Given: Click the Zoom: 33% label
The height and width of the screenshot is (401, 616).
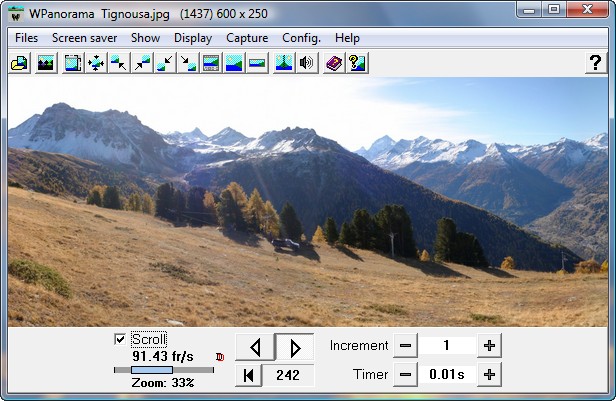Looking at the screenshot, I should [163, 383].
